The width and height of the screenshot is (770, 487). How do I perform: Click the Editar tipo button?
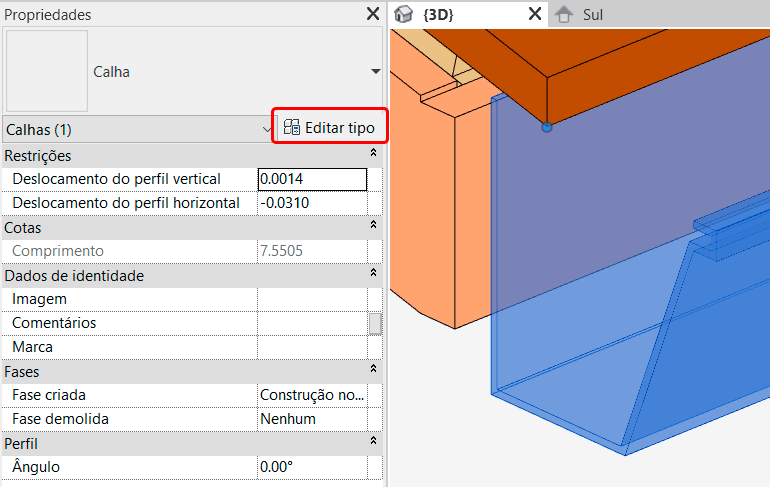click(x=330, y=128)
